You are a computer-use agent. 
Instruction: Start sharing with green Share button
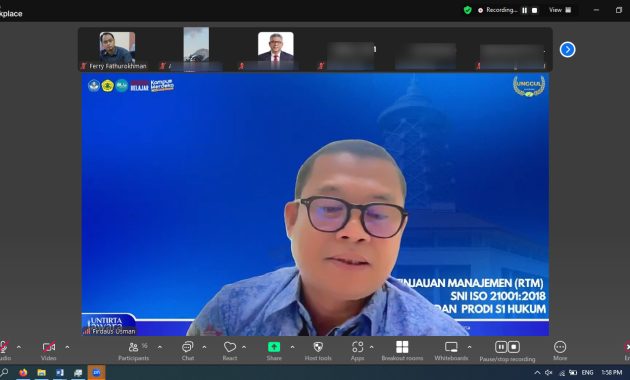coord(274,351)
